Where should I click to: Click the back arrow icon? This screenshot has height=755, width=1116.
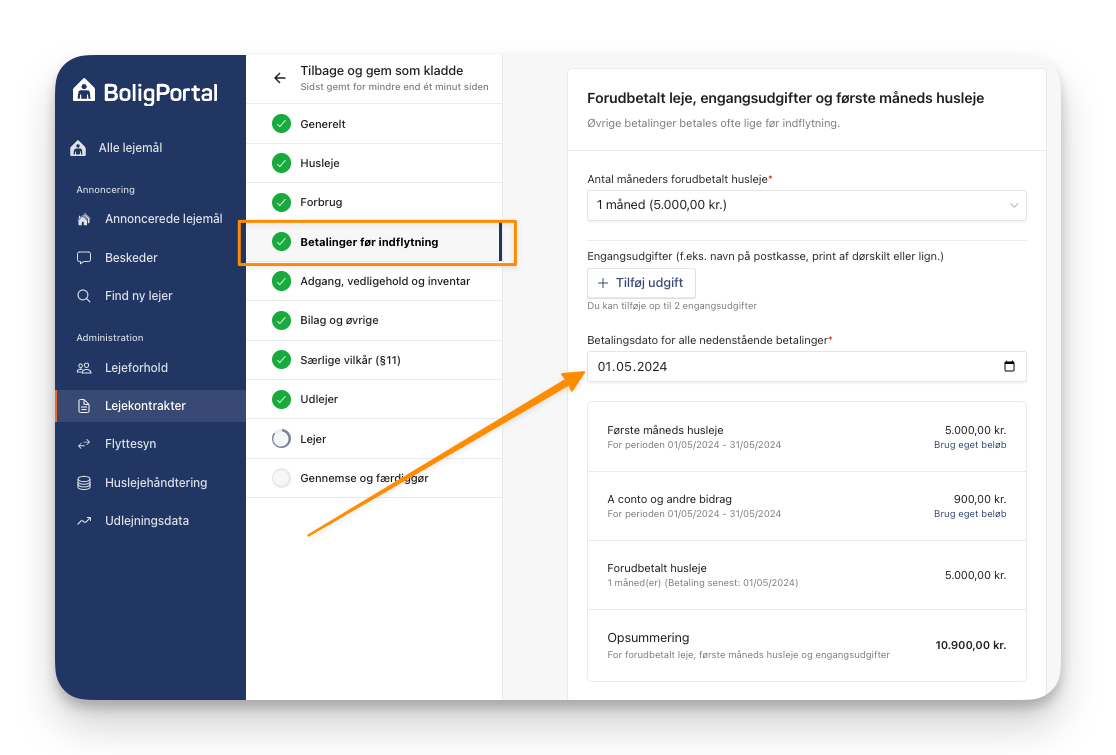280,78
